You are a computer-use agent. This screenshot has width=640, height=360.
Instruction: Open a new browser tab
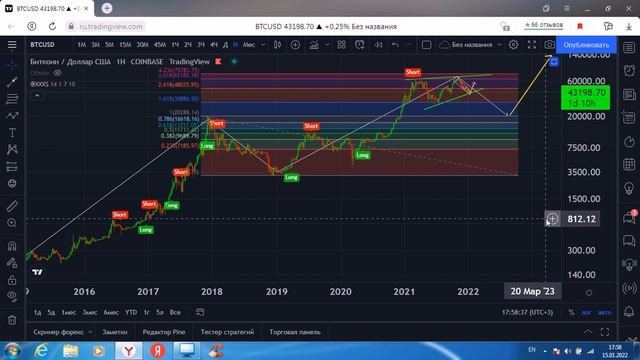107,8
